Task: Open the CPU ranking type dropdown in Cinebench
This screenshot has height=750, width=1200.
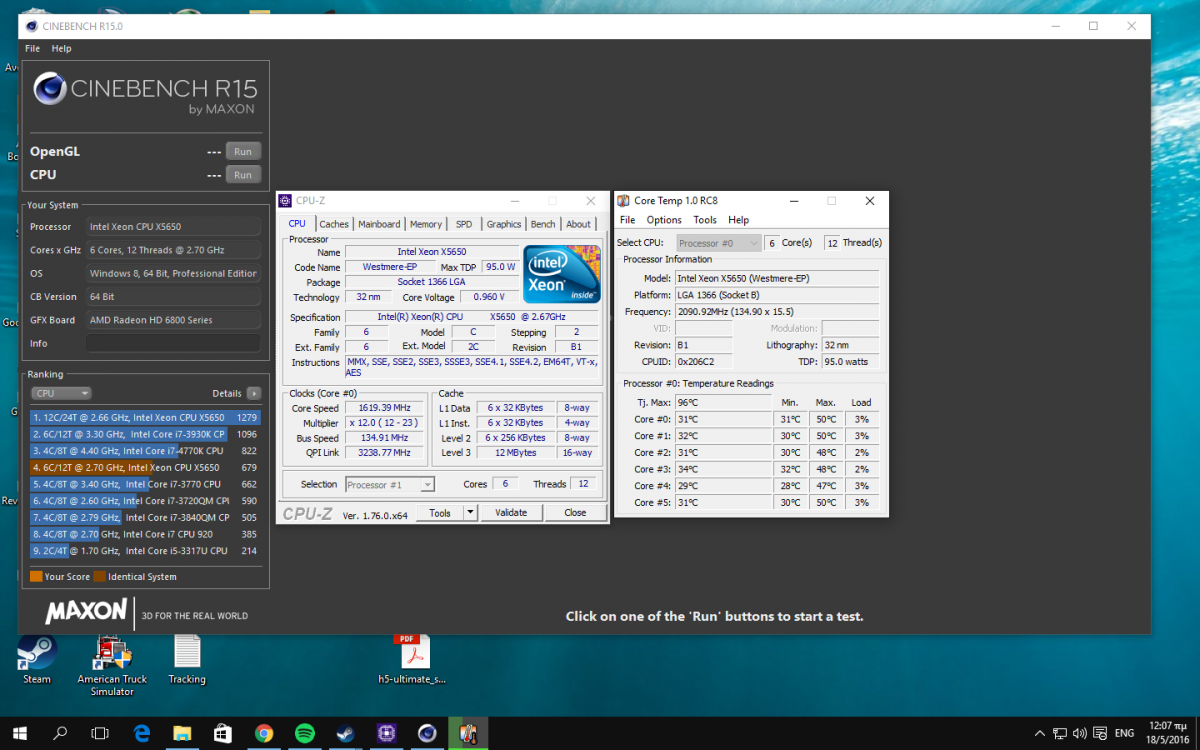Action: coord(61,394)
